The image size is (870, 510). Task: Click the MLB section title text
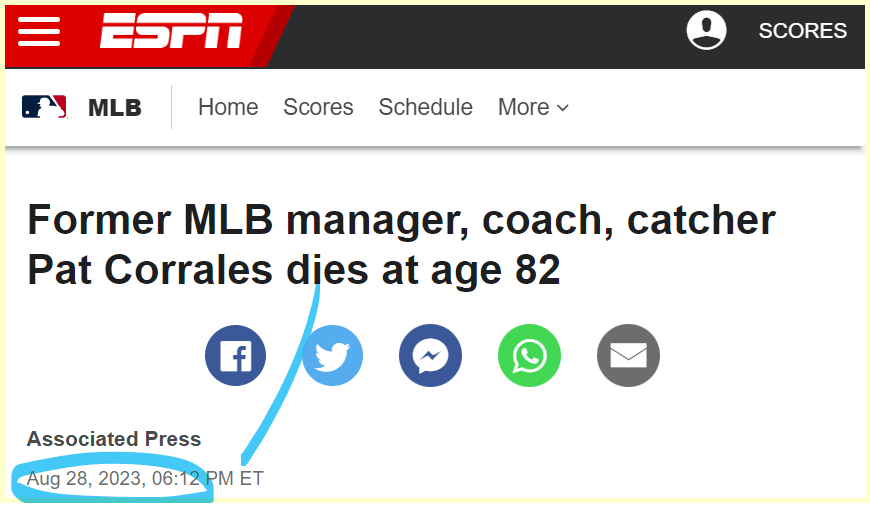tap(115, 108)
